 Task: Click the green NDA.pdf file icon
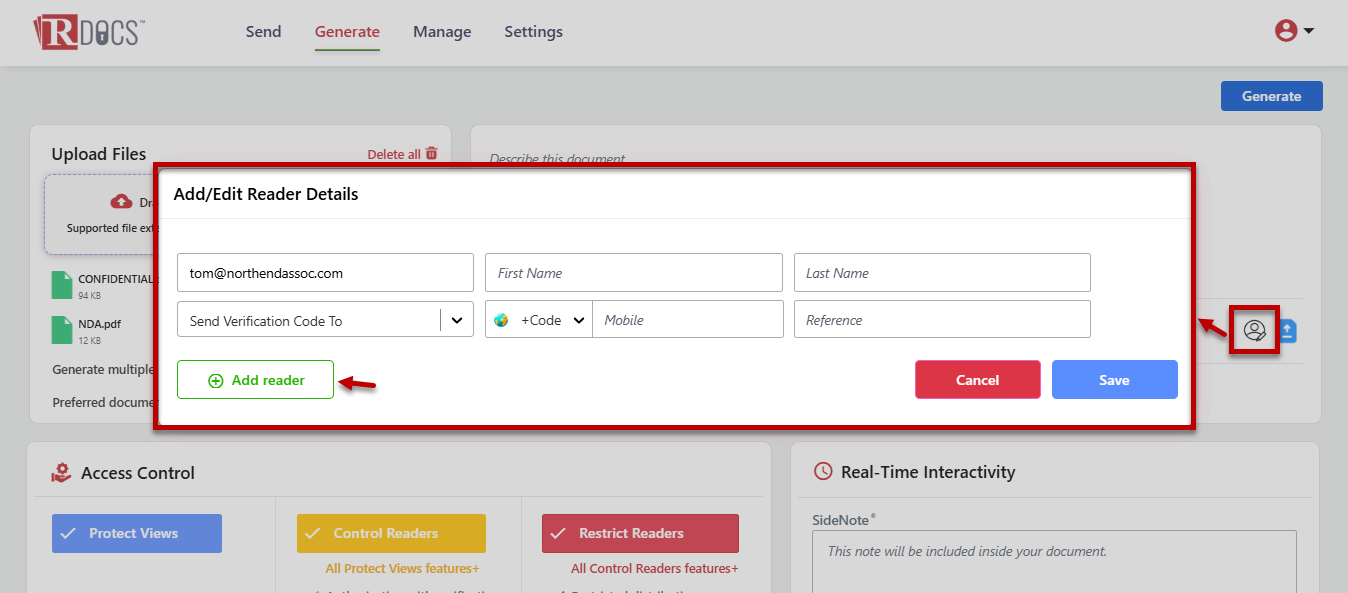(62, 331)
